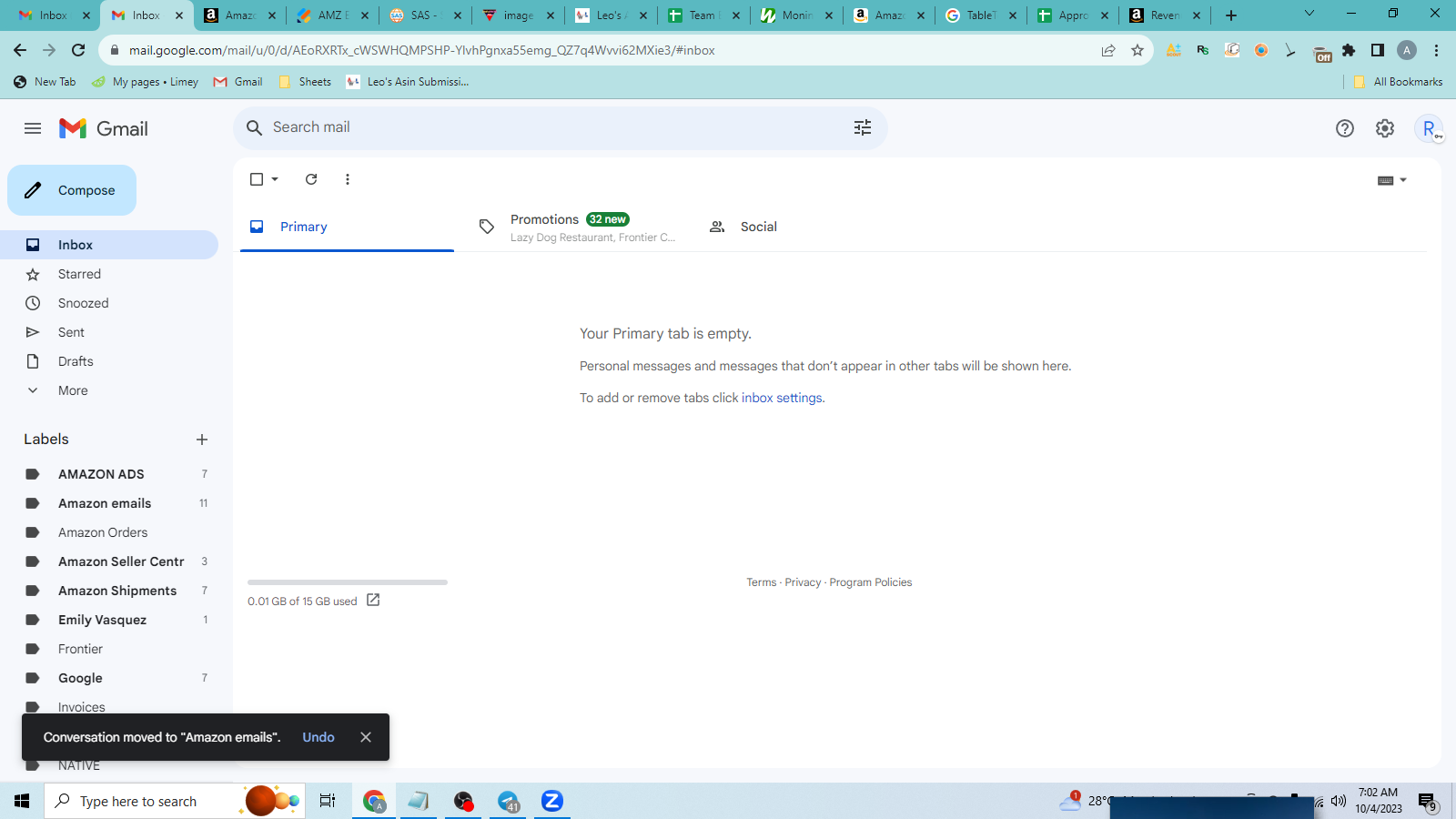Open the Windows Start menu
The width and height of the screenshot is (1456, 819).
pyautogui.click(x=22, y=801)
